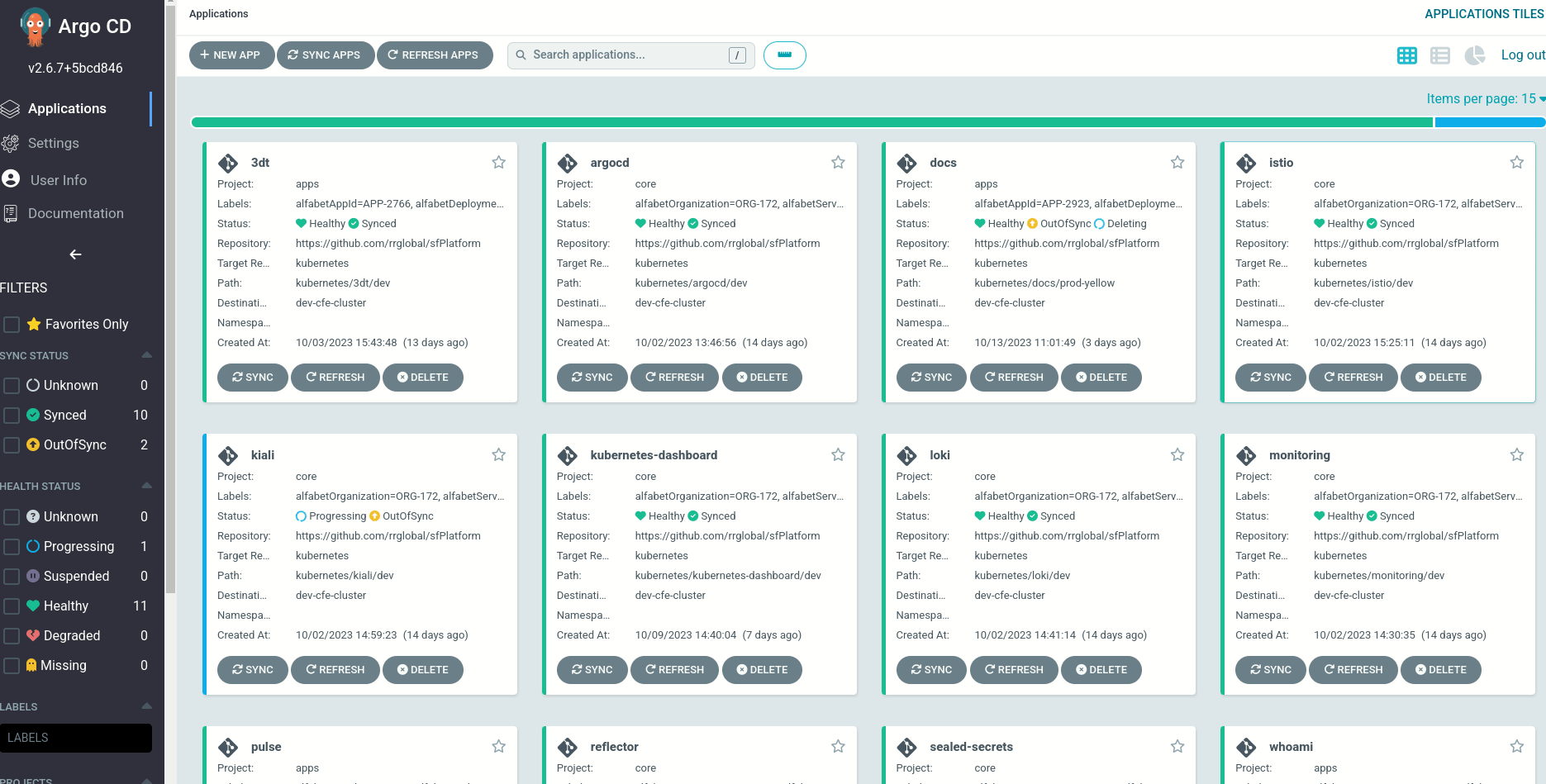The height and width of the screenshot is (784, 1546).
Task: Filter by Progressing health status
Action: point(12,547)
